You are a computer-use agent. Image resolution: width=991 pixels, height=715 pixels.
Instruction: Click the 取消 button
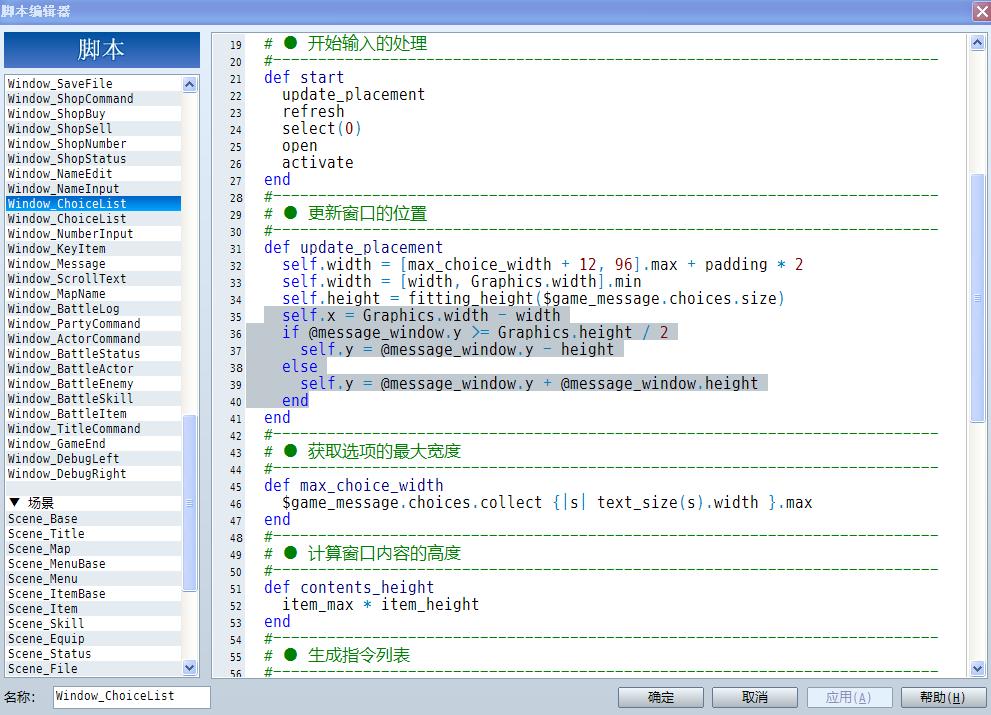click(x=755, y=697)
